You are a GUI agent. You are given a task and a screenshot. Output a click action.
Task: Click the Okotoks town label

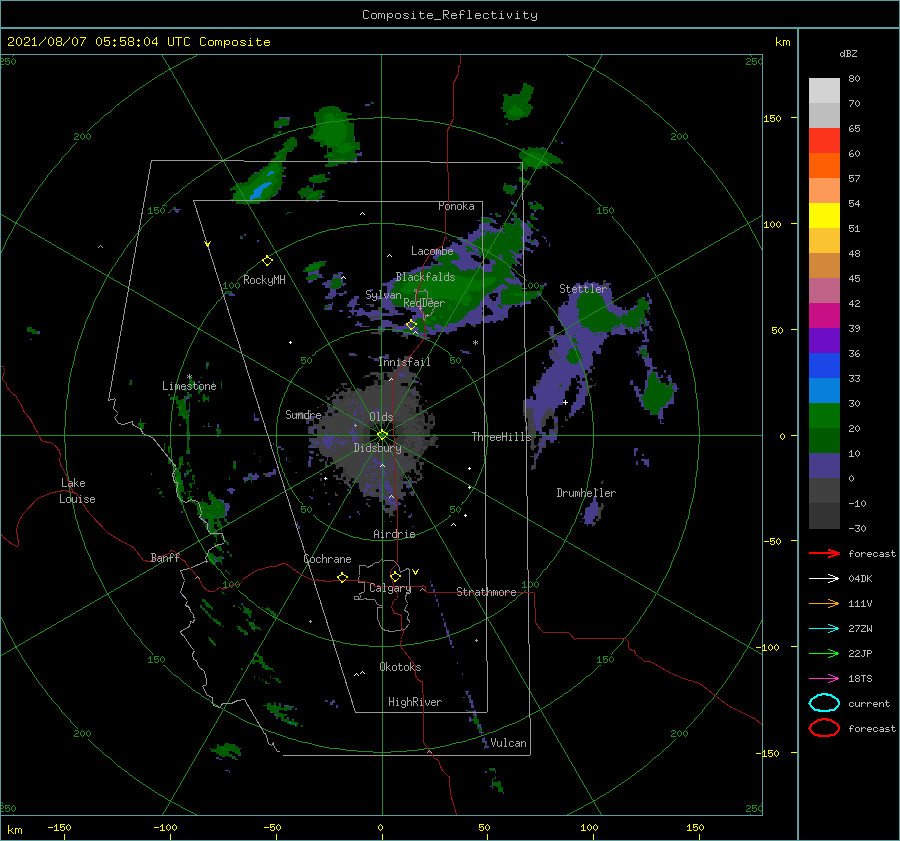[400, 667]
